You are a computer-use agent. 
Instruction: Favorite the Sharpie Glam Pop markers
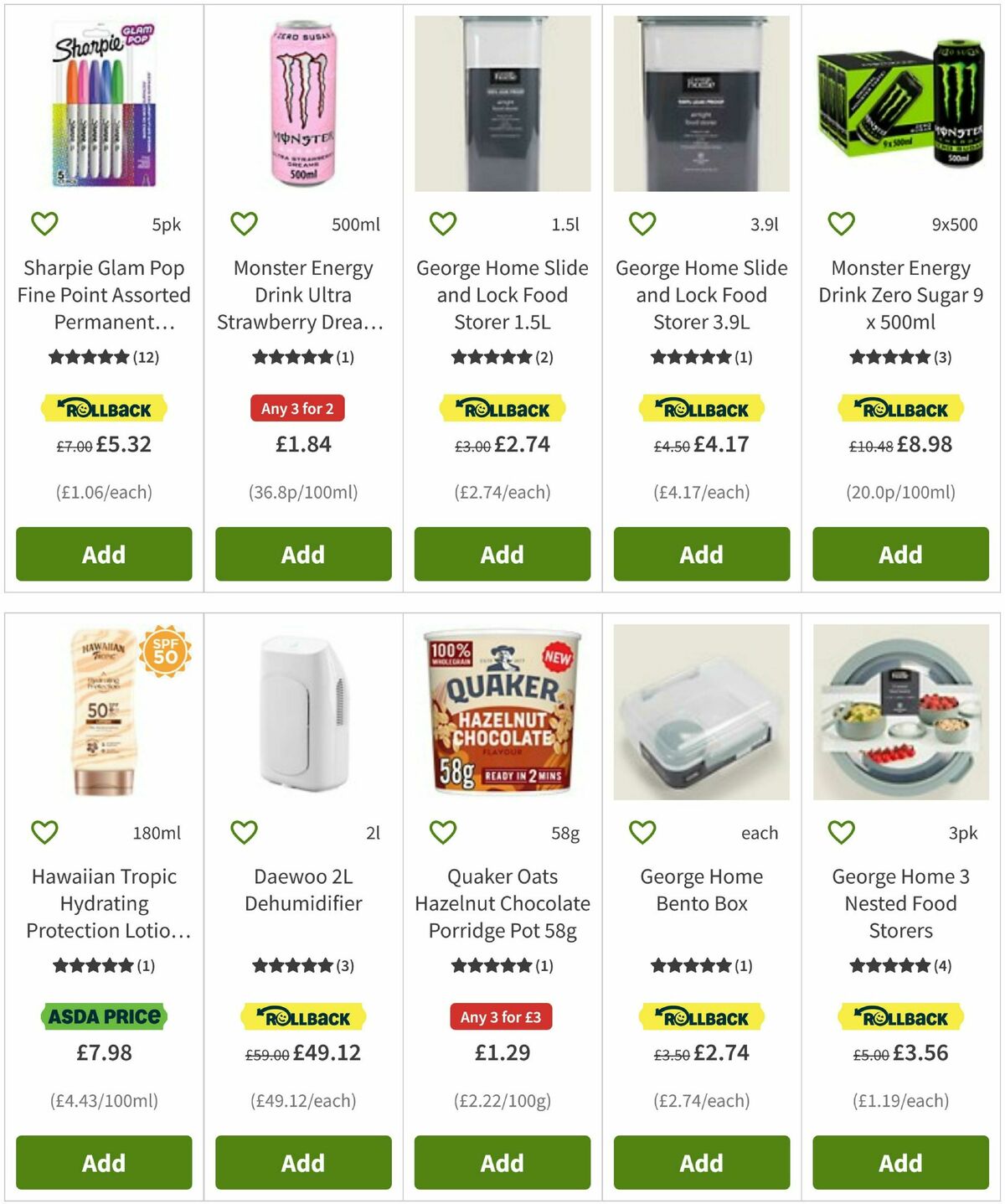point(44,223)
